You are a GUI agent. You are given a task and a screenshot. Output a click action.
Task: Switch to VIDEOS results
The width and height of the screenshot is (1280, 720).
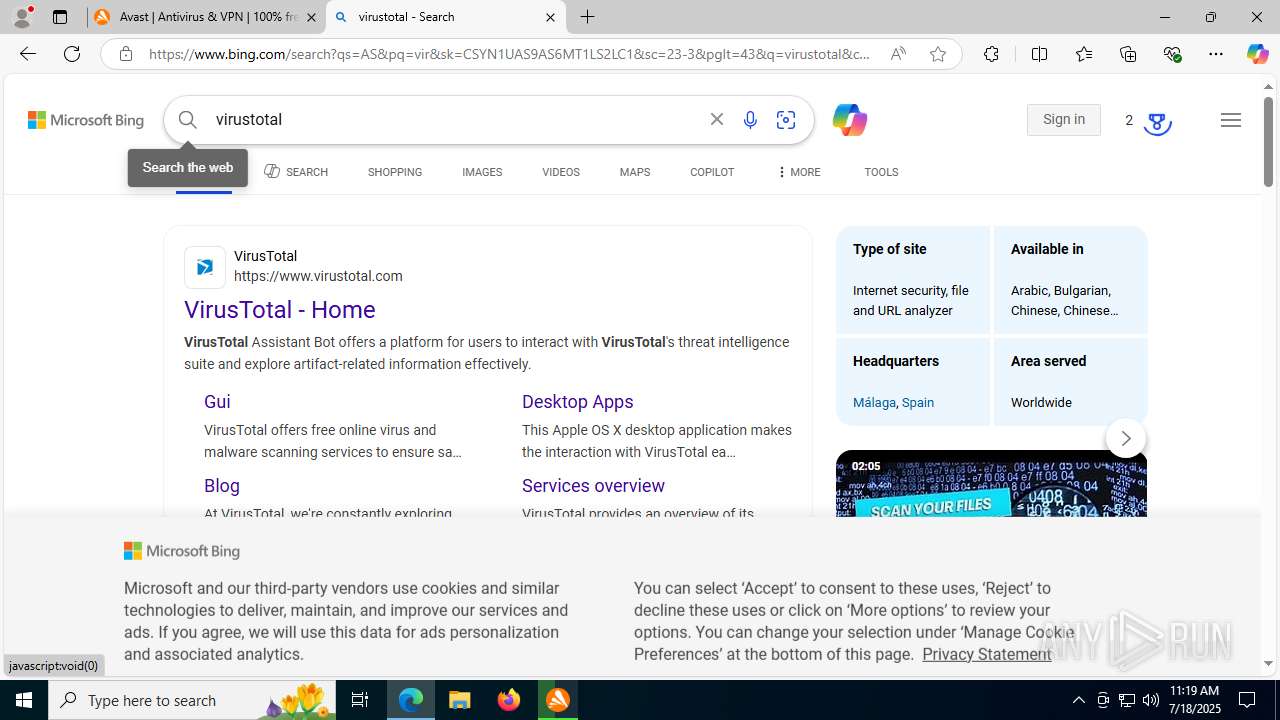coord(561,172)
